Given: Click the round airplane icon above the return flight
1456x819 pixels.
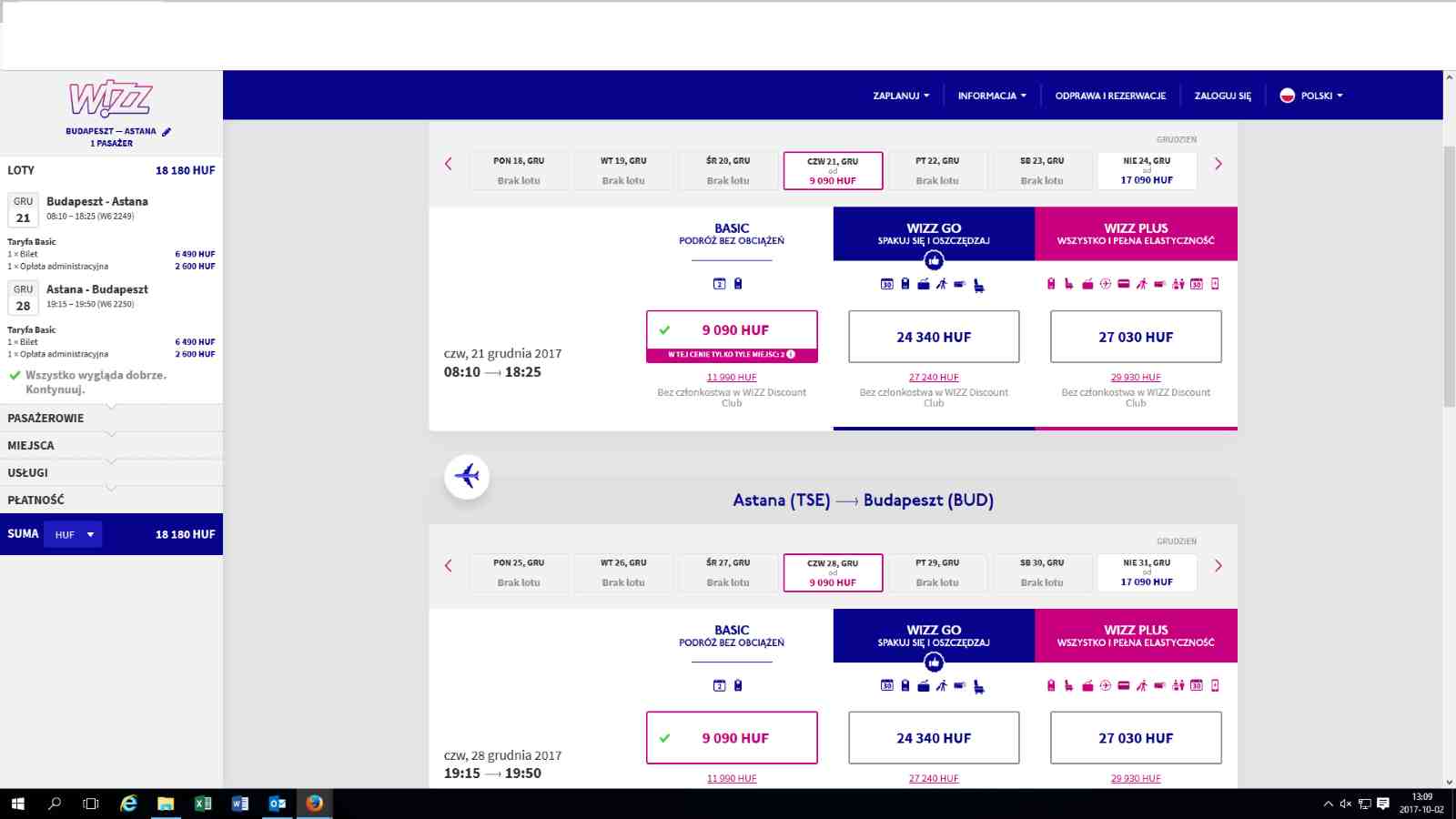Looking at the screenshot, I should tap(467, 476).
